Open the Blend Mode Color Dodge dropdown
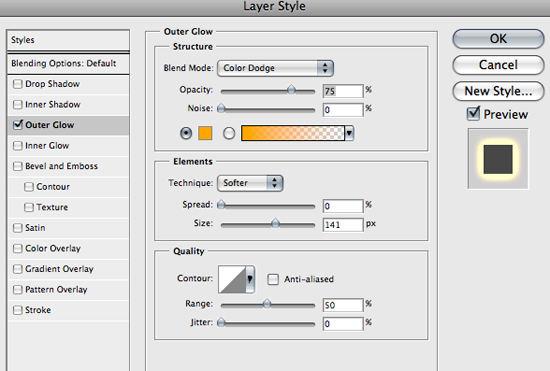This screenshot has height=371, width=550. pyautogui.click(x=275, y=68)
